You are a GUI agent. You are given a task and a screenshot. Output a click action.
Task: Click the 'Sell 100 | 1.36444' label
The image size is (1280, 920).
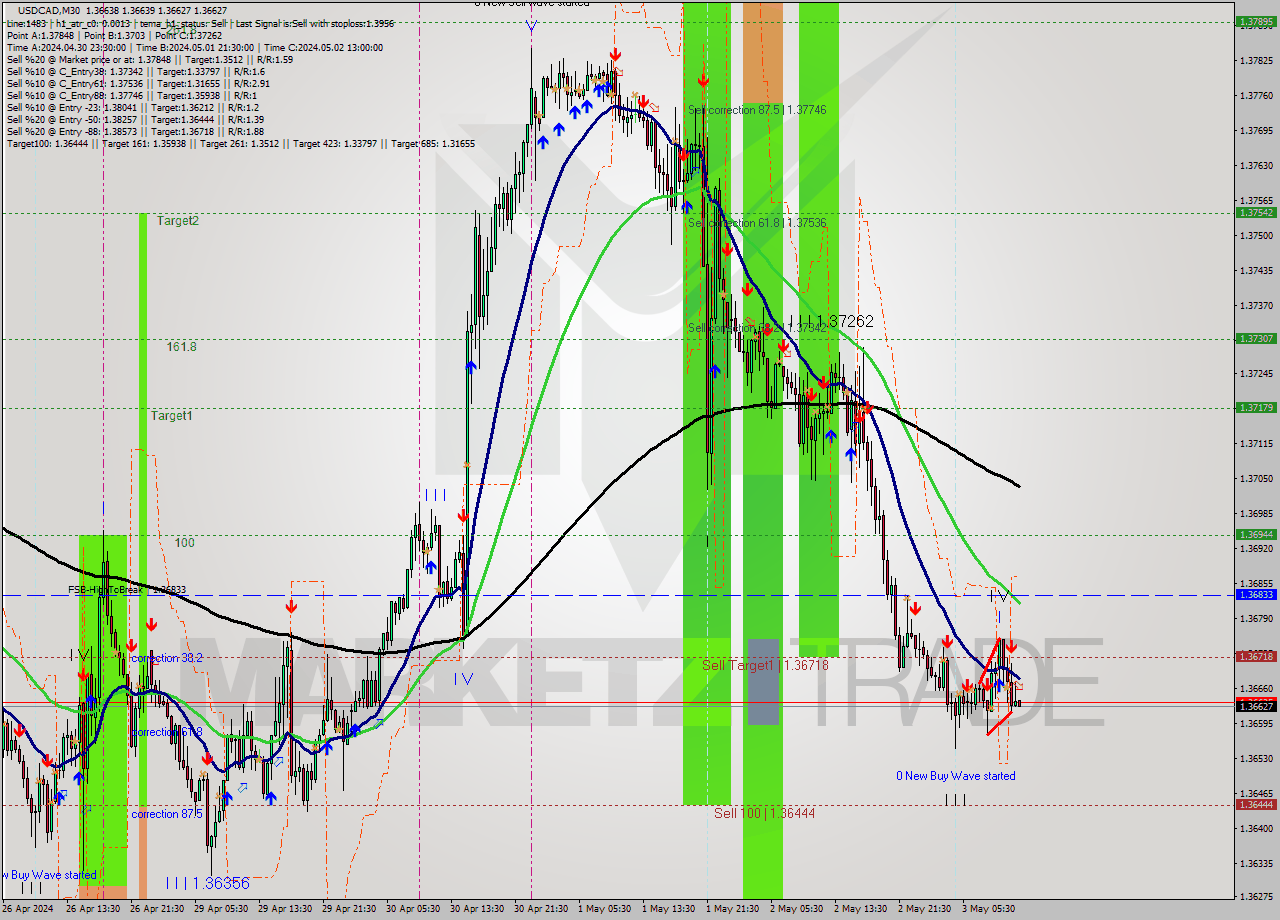click(762, 812)
